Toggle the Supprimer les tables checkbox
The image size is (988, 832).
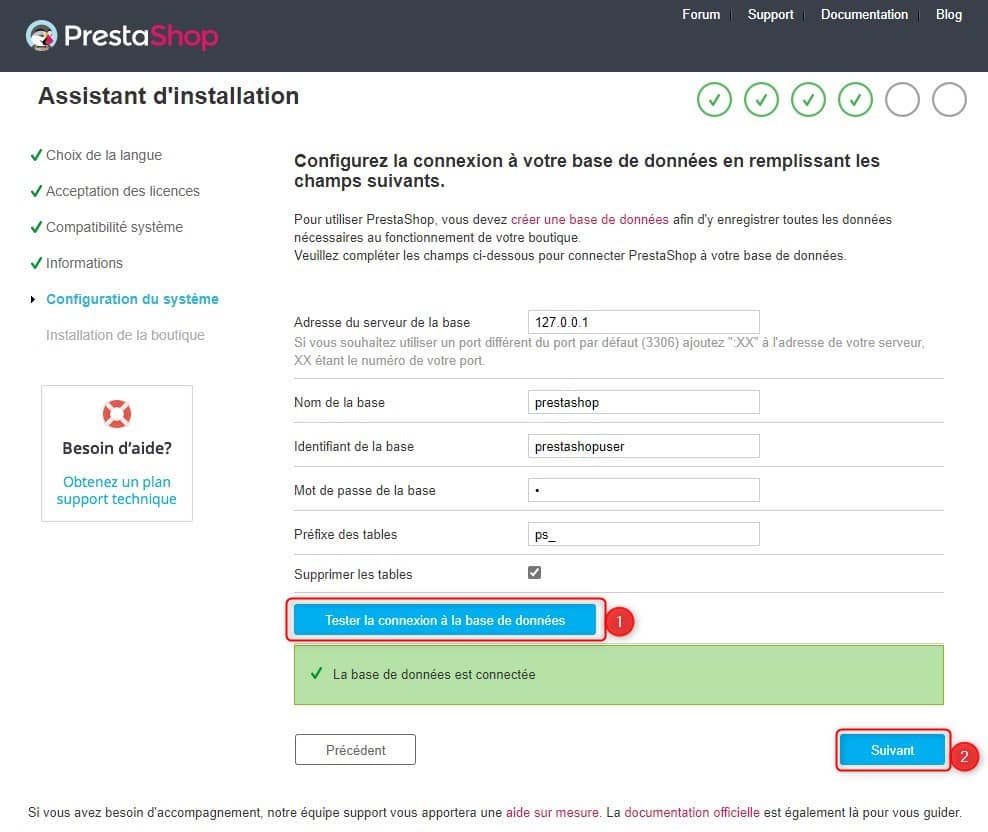[534, 573]
